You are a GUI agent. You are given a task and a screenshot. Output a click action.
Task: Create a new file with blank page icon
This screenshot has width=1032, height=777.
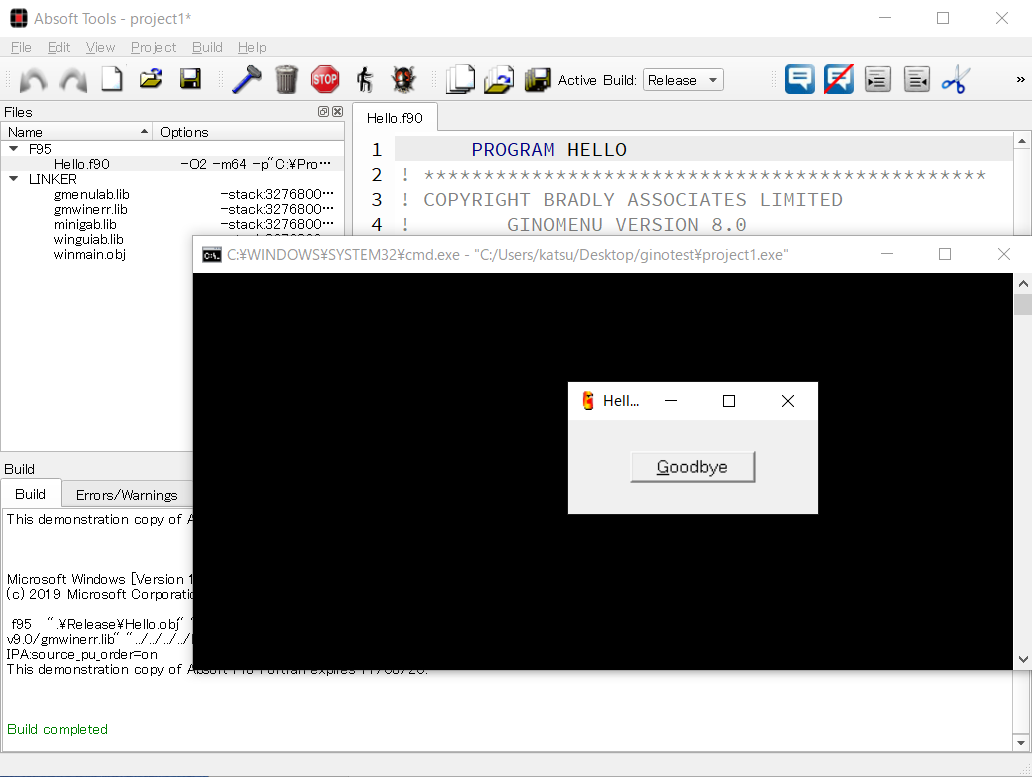112,79
